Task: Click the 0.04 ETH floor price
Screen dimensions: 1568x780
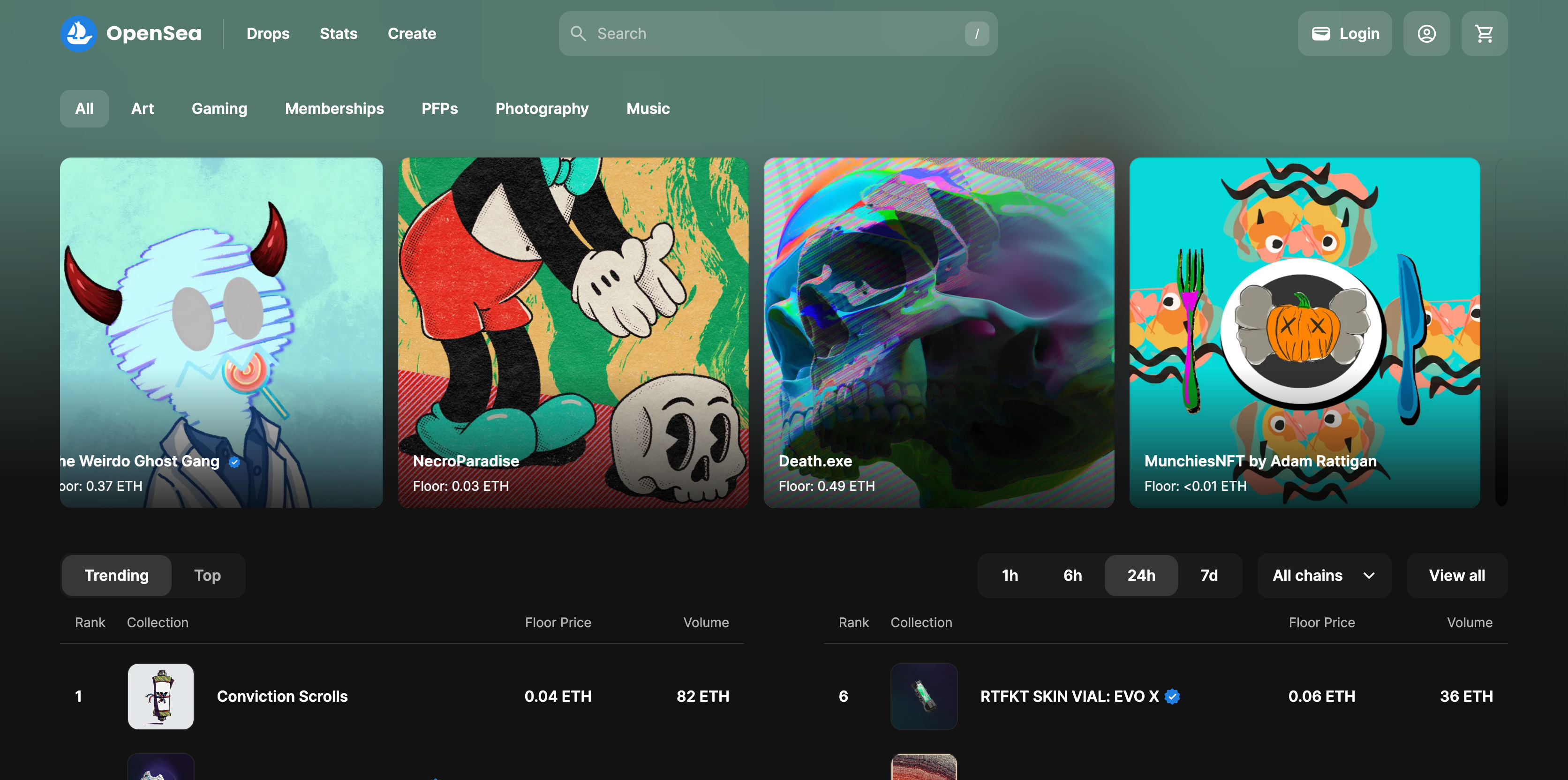Action: pos(558,696)
